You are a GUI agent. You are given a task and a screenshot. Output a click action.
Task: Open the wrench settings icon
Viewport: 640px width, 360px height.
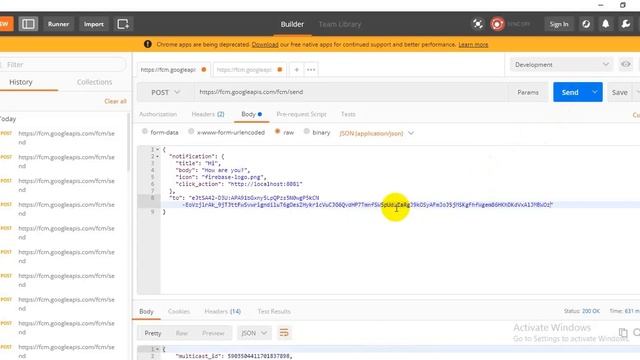click(626, 24)
